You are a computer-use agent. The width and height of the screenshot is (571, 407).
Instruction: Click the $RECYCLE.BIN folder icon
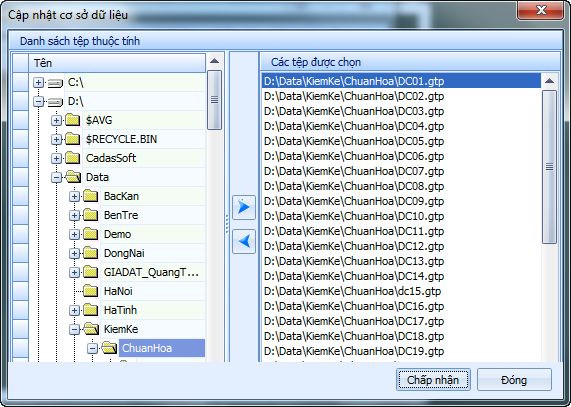(72, 139)
